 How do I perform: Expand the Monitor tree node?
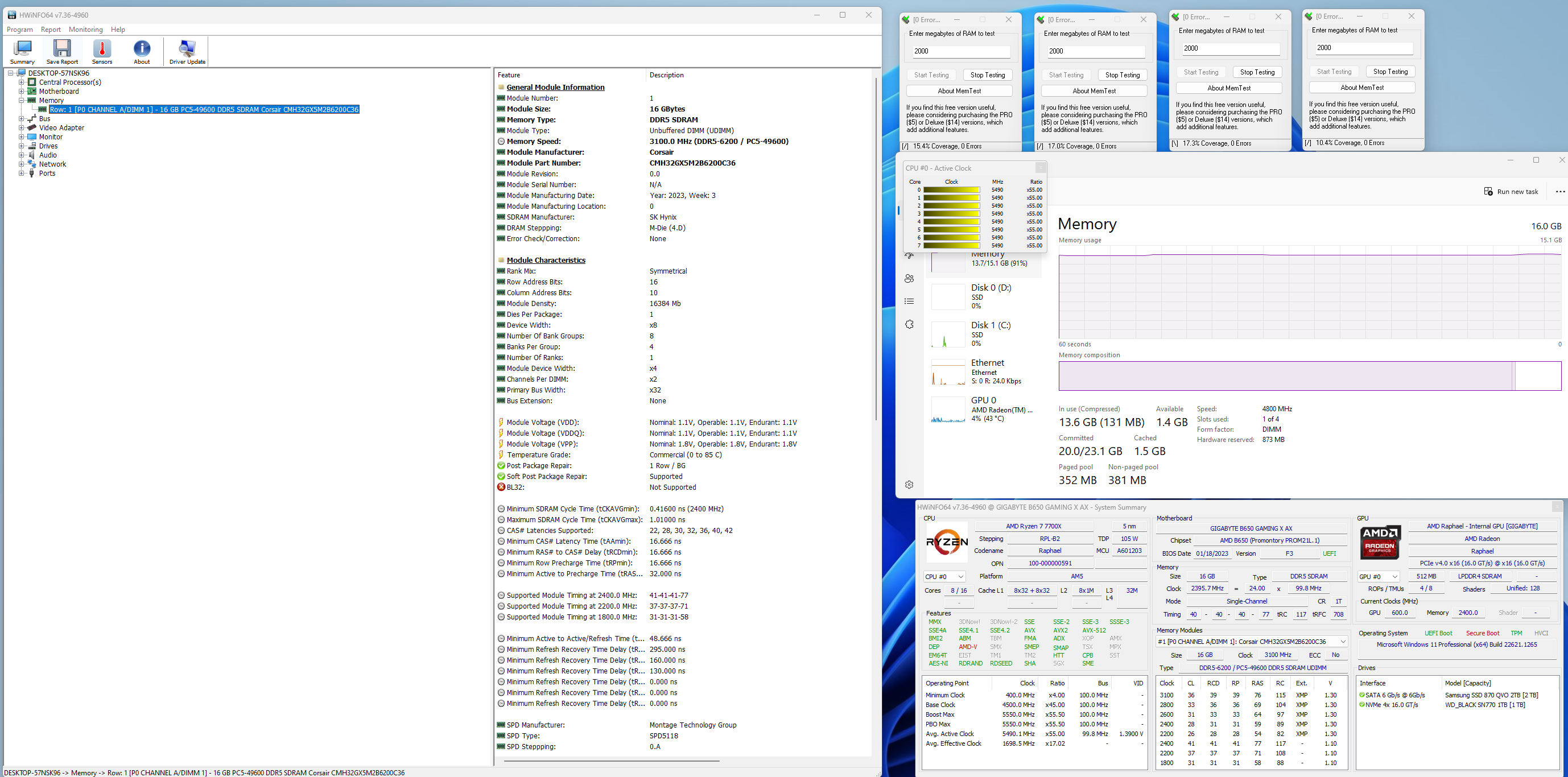click(x=21, y=137)
